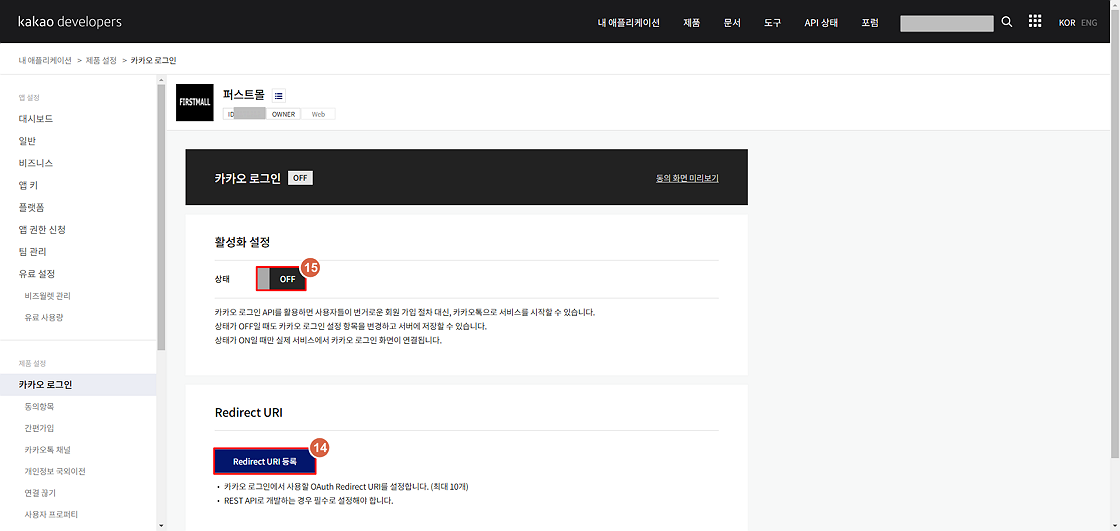Click the 활성화 설정 heading
The height and width of the screenshot is (531, 1120).
click(242, 242)
